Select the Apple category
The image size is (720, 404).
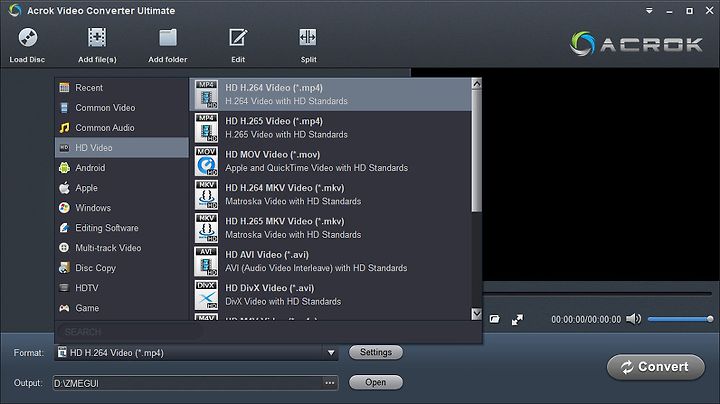pos(122,188)
